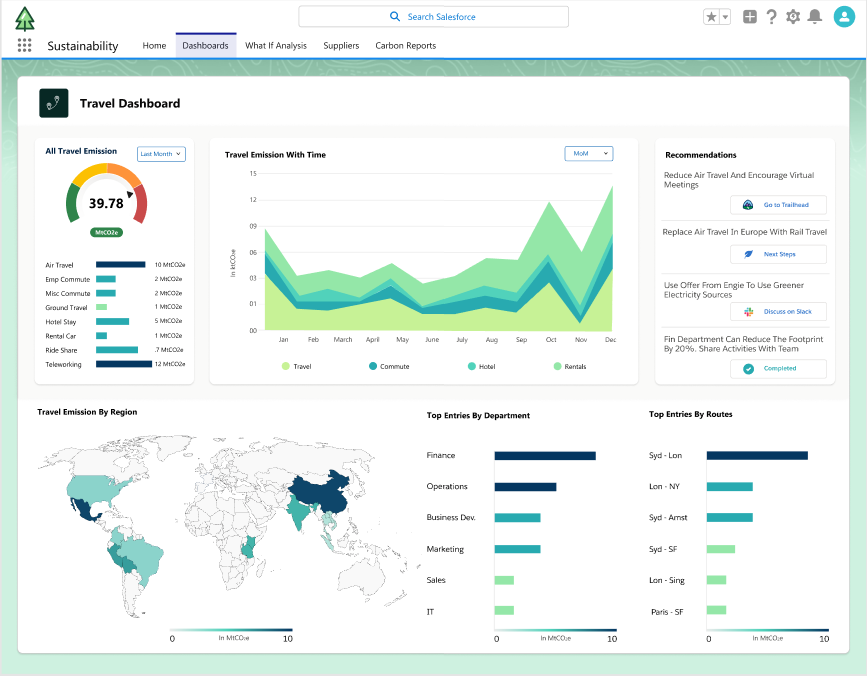Viewport: 867px width, 676px height.
Task: Click the Travel Dashboard header icon
Action: coord(53,103)
